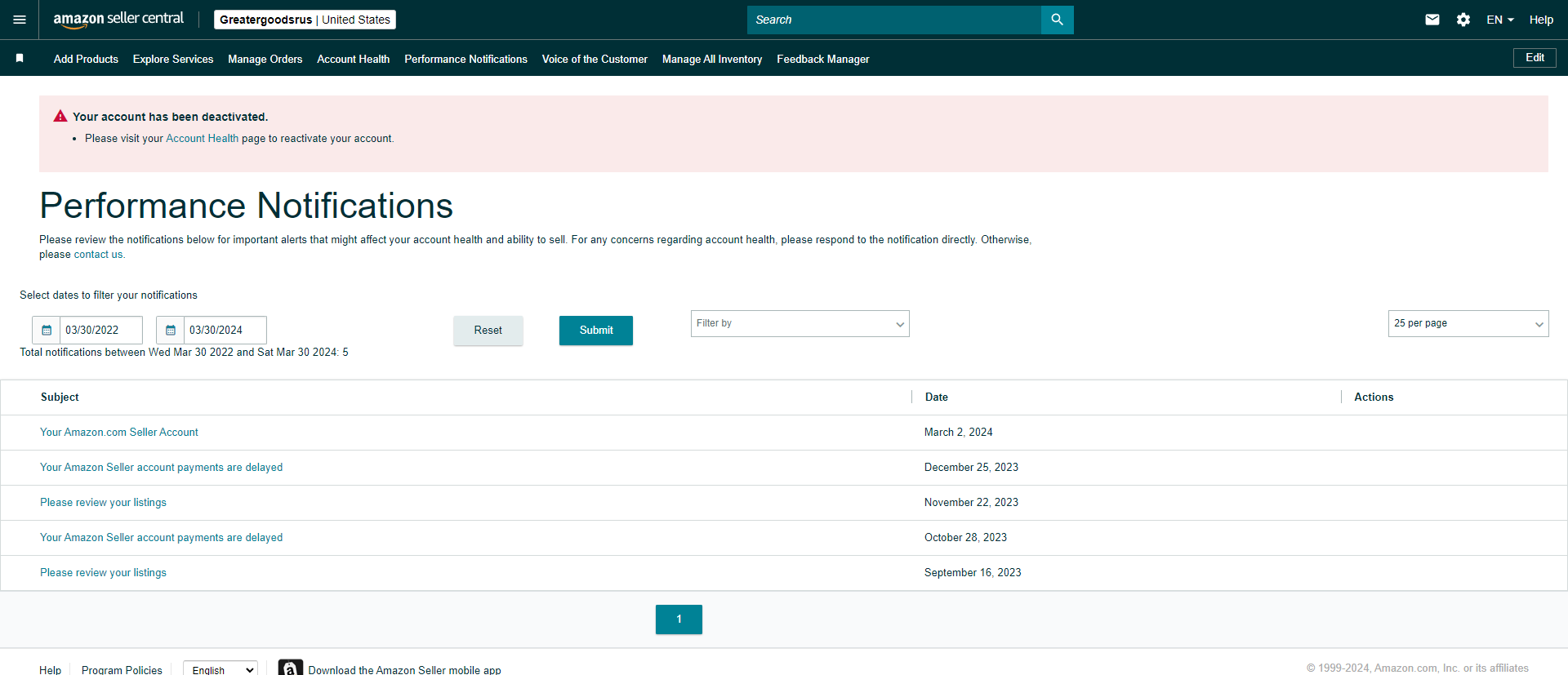Image resolution: width=1568 pixels, height=675 pixels.
Task: Click the Date column header
Action: pyautogui.click(x=937, y=397)
